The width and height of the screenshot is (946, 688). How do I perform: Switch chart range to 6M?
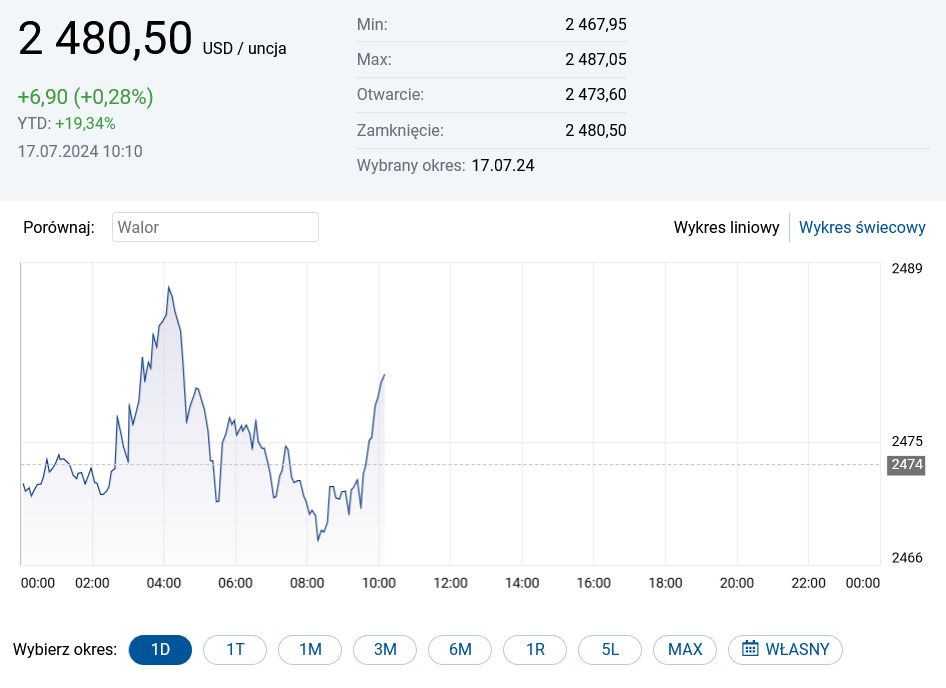(460, 649)
